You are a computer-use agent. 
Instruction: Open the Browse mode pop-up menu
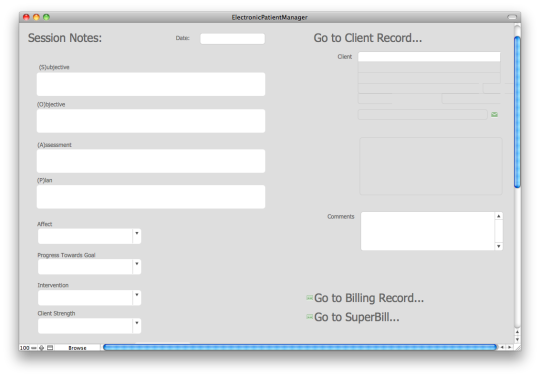tap(77, 348)
